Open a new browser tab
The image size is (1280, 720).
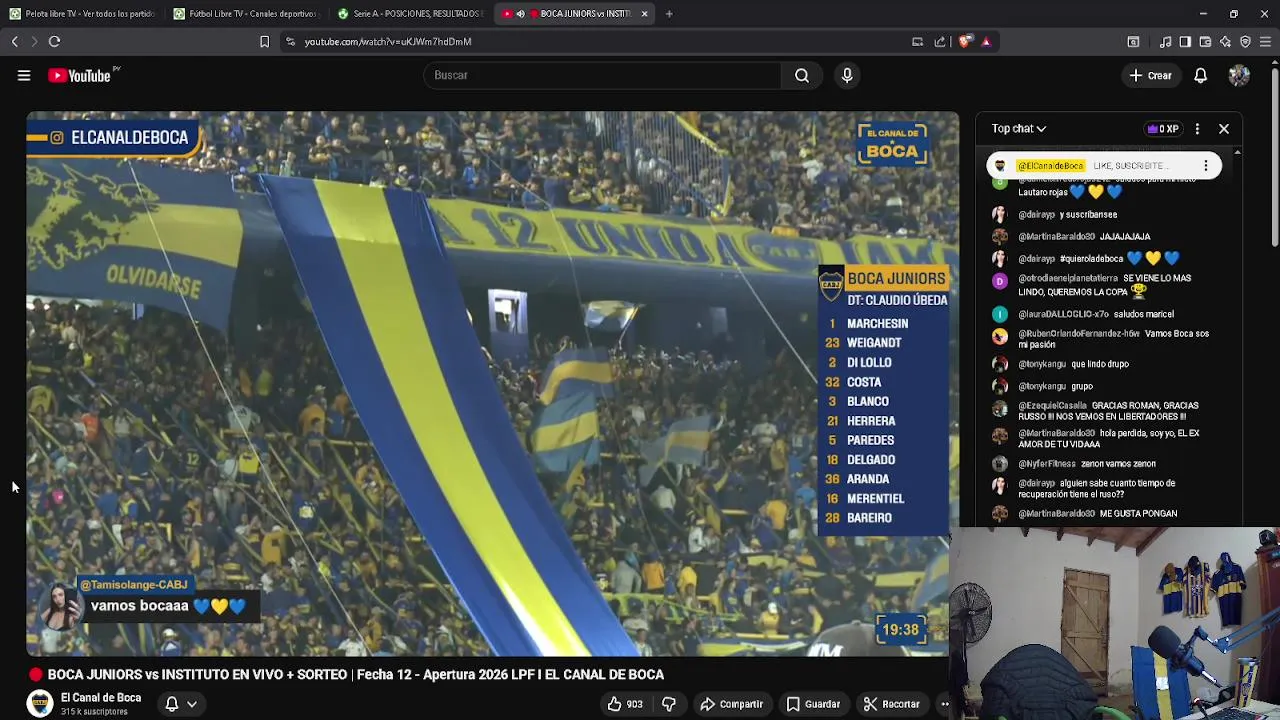669,14
